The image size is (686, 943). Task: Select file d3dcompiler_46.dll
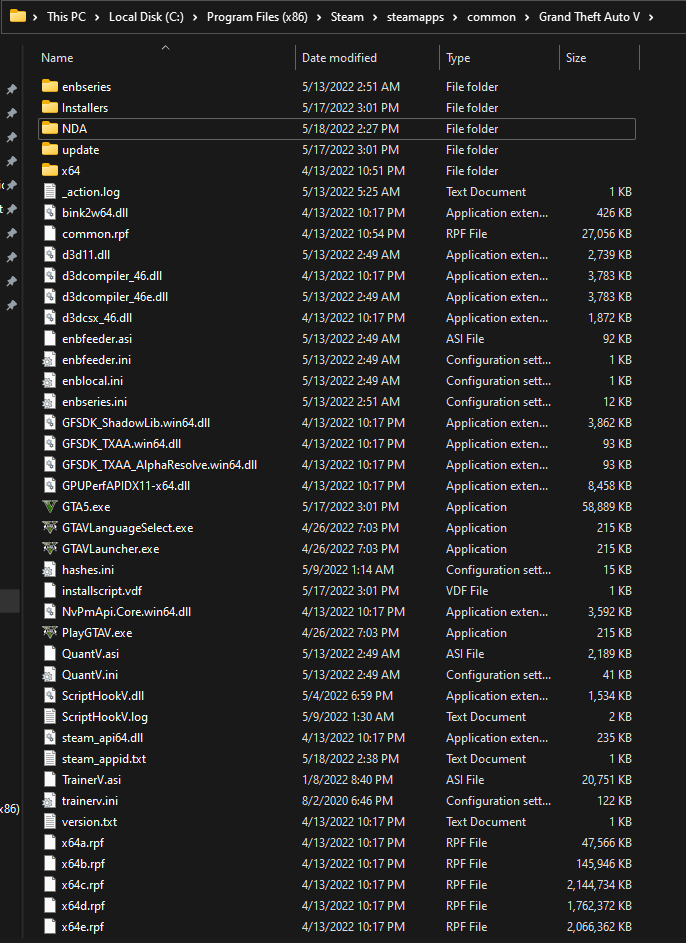coord(337,276)
